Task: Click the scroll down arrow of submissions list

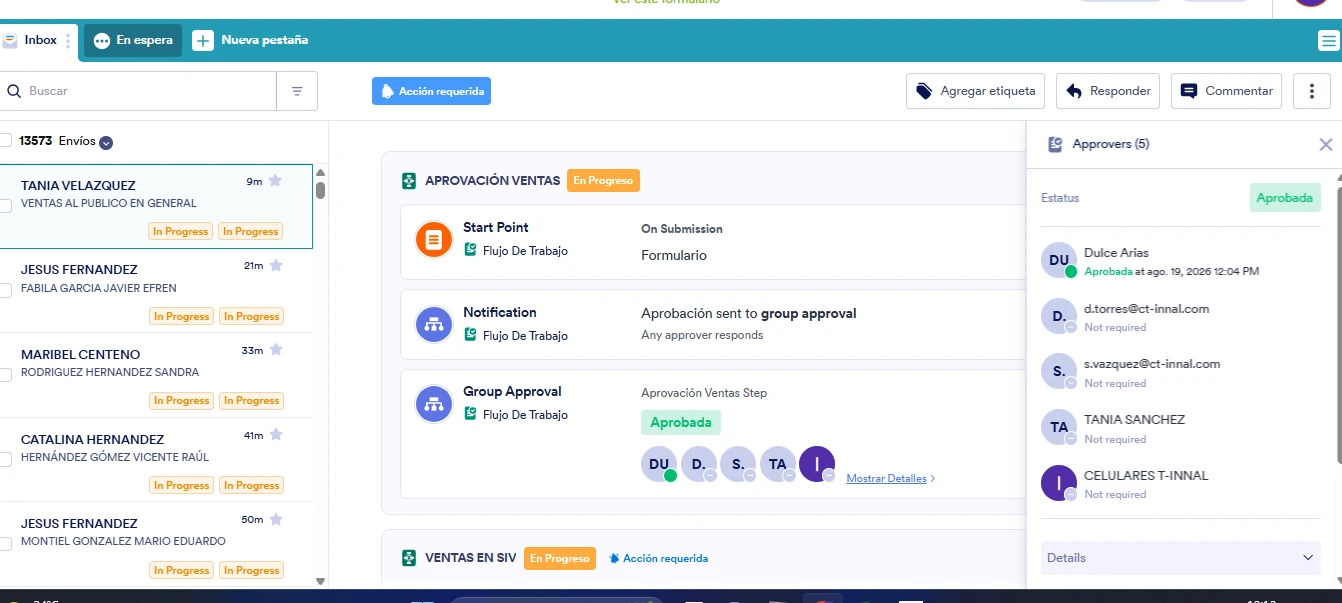Action: (x=320, y=580)
